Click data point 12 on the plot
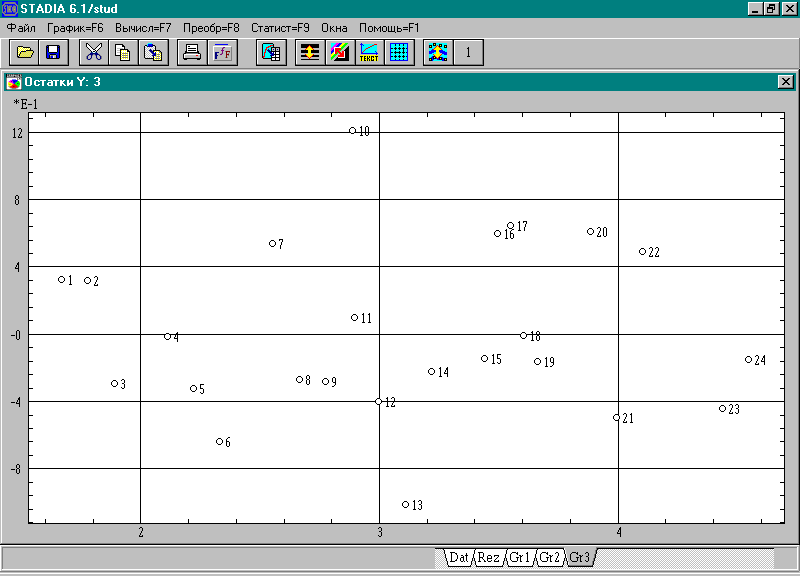Viewport: 800px width, 576px height. click(x=379, y=402)
